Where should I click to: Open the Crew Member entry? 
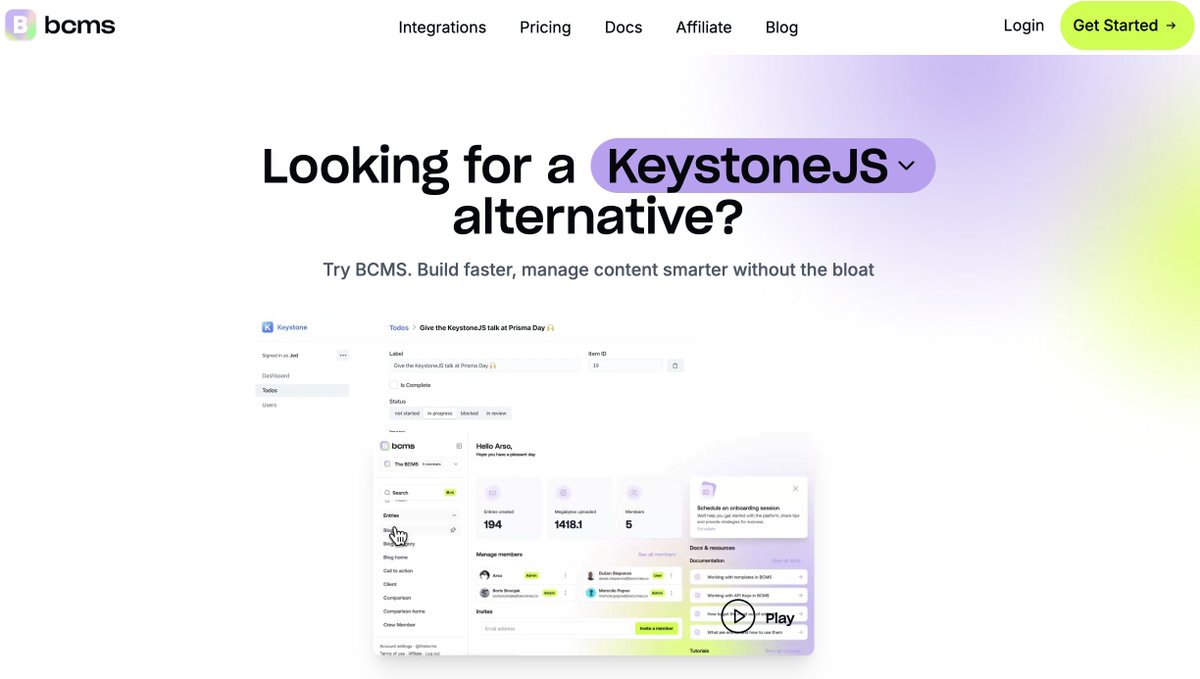coord(399,625)
